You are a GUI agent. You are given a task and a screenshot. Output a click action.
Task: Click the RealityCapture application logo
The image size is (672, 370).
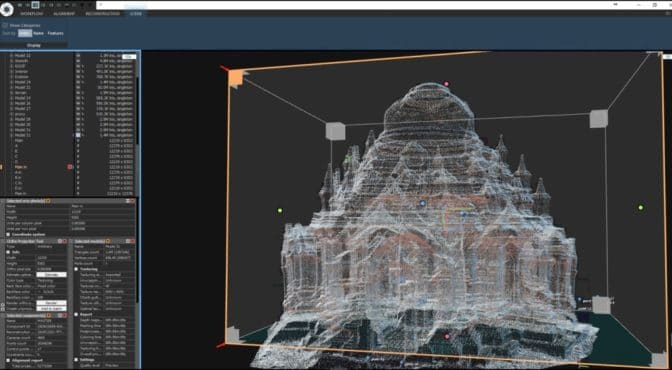pos(6,9)
